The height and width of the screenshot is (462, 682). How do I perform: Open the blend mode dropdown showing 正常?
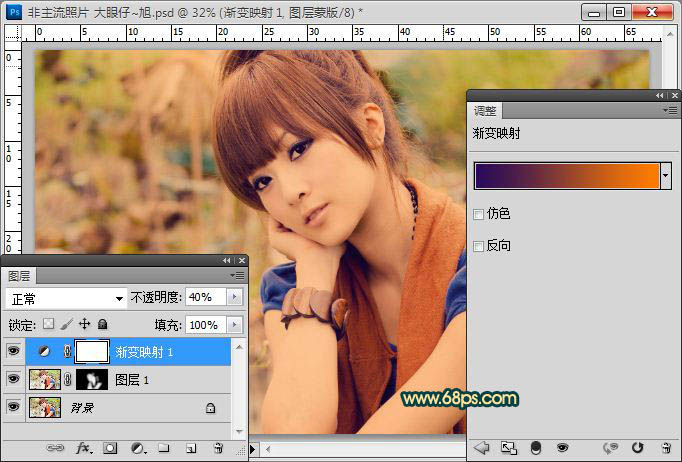pyautogui.click(x=65, y=297)
